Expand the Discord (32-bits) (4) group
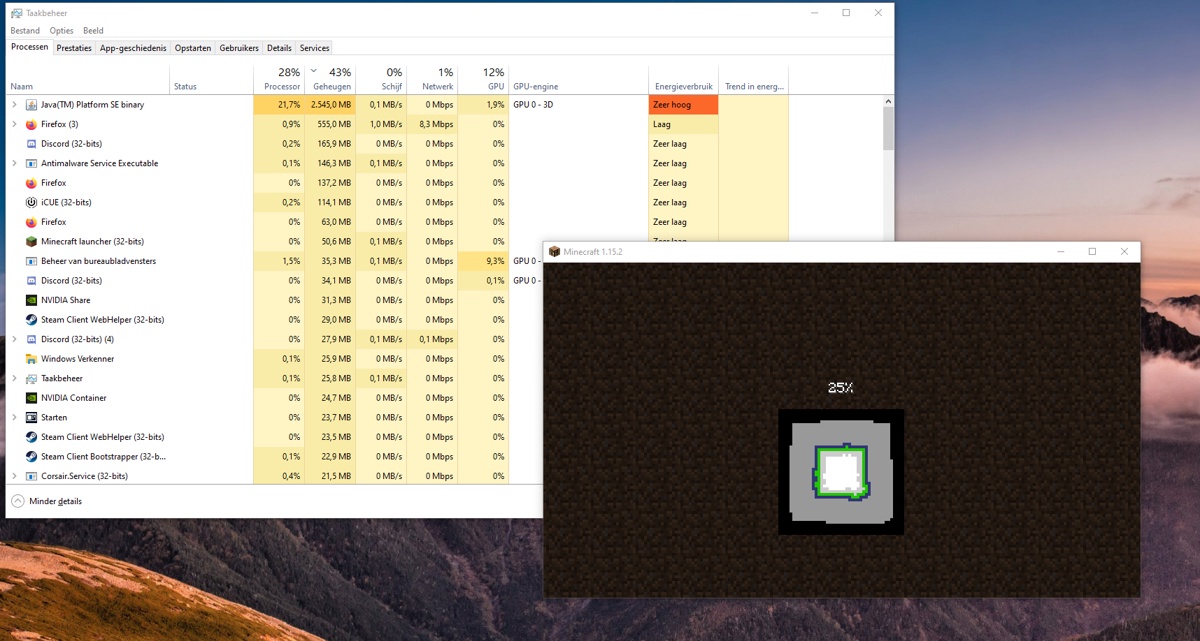Screen dimensions: 1200x641 (x=14, y=339)
